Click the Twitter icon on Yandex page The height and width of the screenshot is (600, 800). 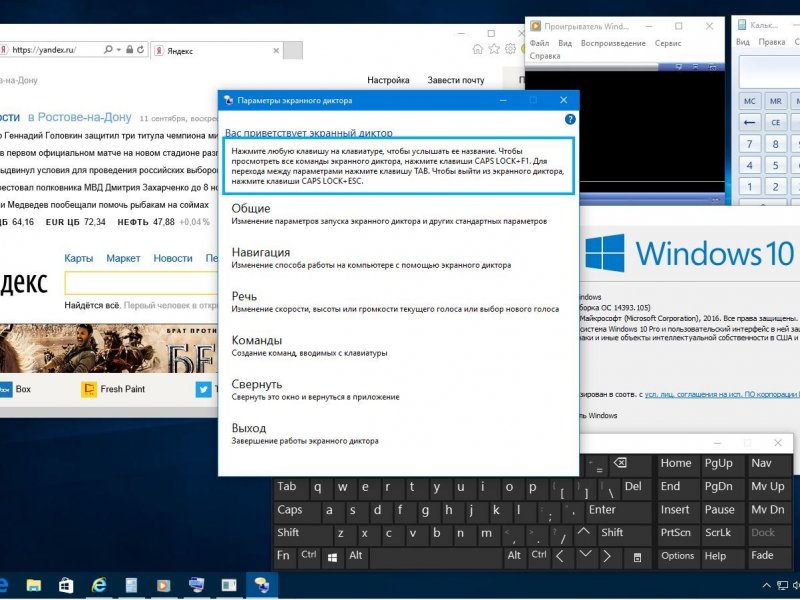coord(203,389)
